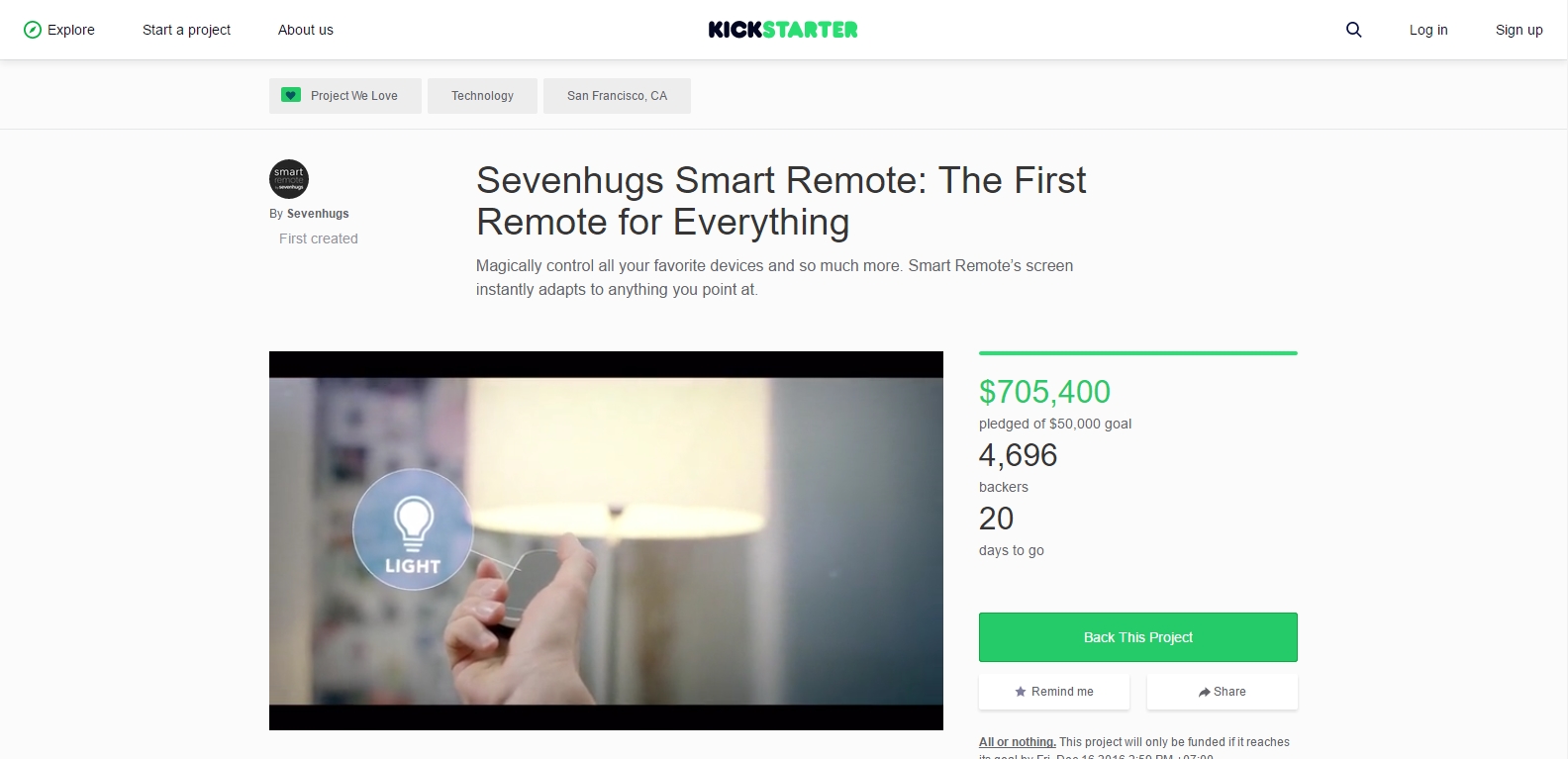Go to Sign up
1568x759 pixels.
click(x=1519, y=30)
